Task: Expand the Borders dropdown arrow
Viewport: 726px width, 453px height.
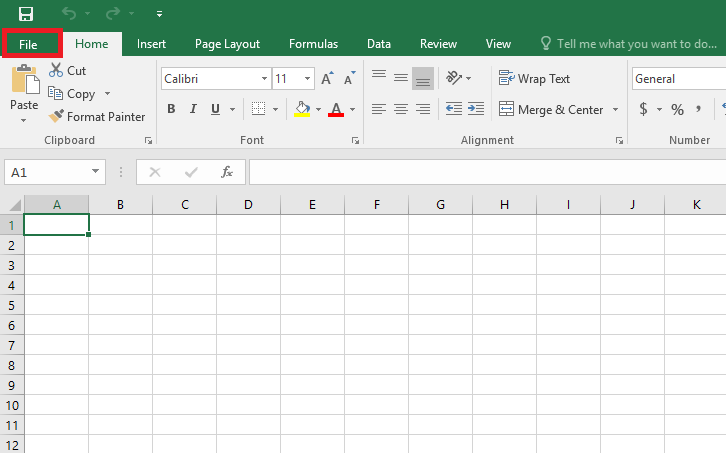Action: point(275,109)
